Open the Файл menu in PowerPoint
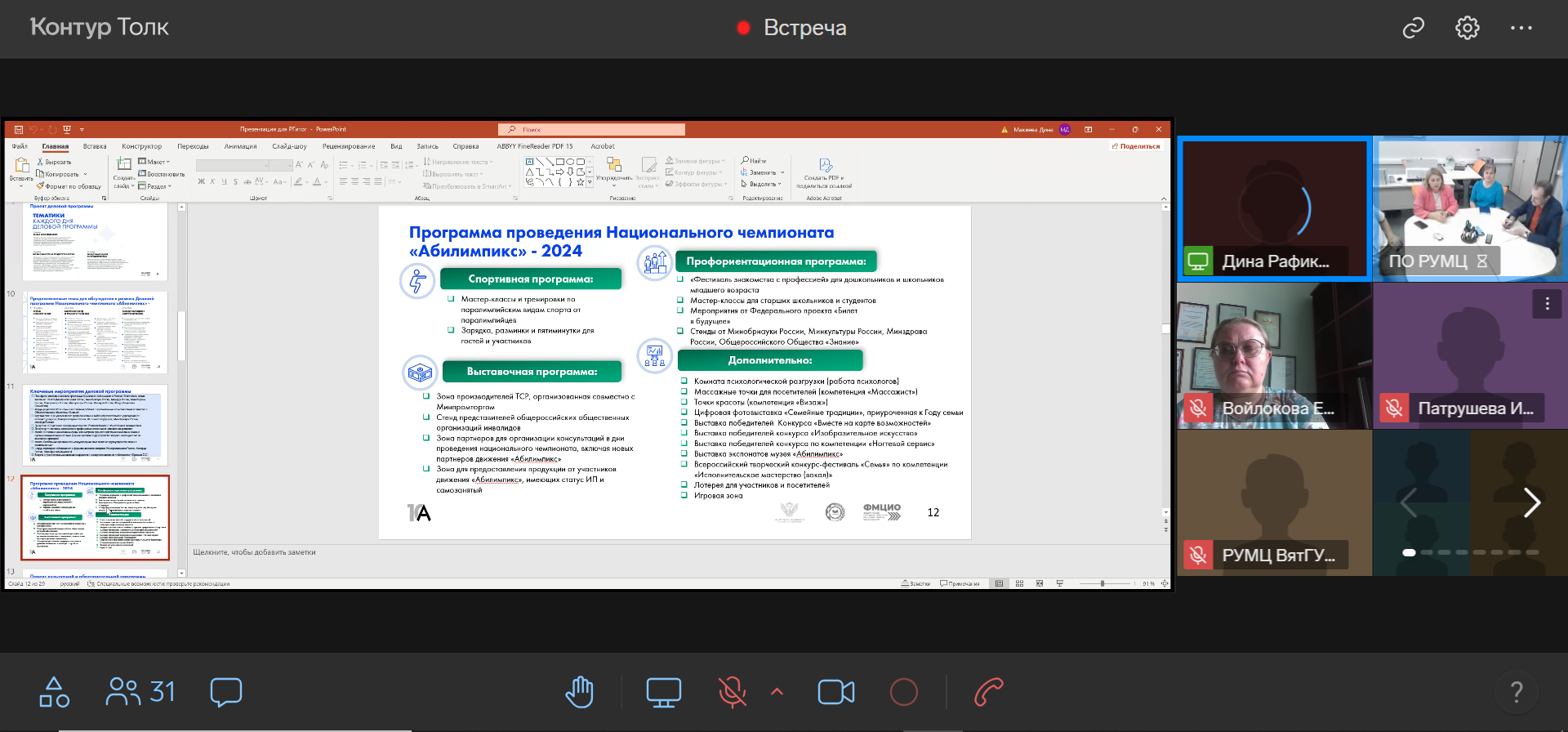 [20, 146]
